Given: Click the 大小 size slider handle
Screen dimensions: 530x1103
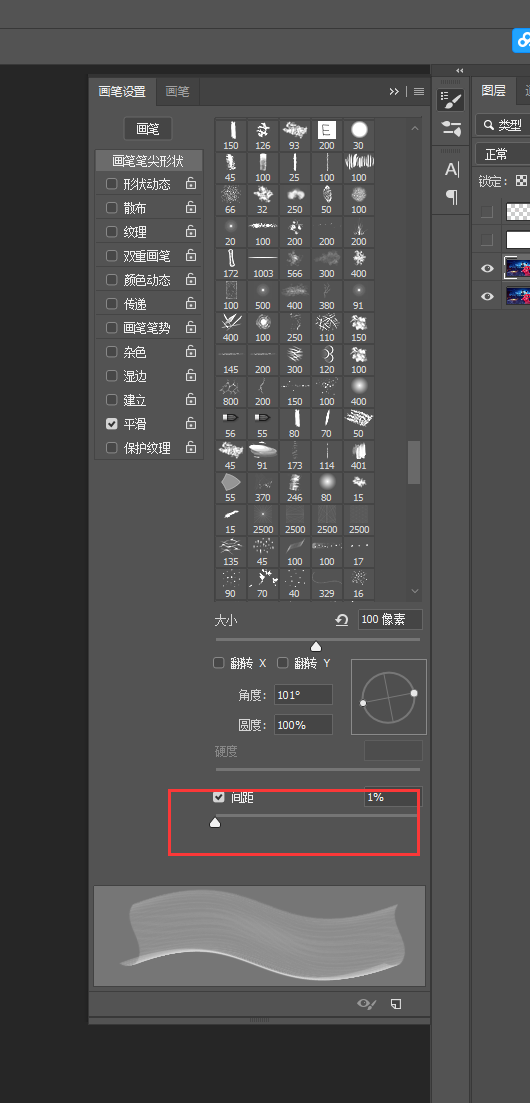Looking at the screenshot, I should pyautogui.click(x=316, y=646).
